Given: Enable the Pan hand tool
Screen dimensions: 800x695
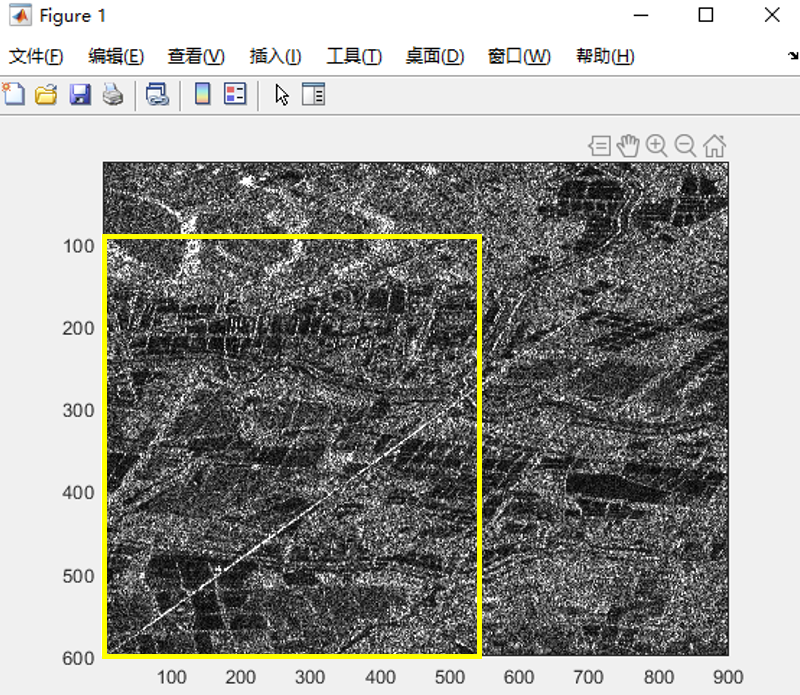Looking at the screenshot, I should click(x=628, y=144).
